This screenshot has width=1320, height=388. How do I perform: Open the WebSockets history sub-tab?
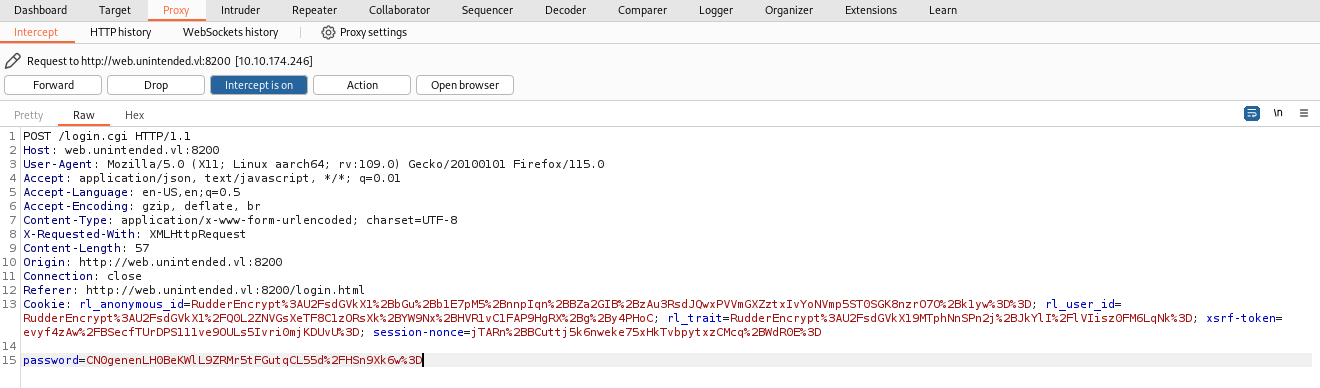point(230,32)
